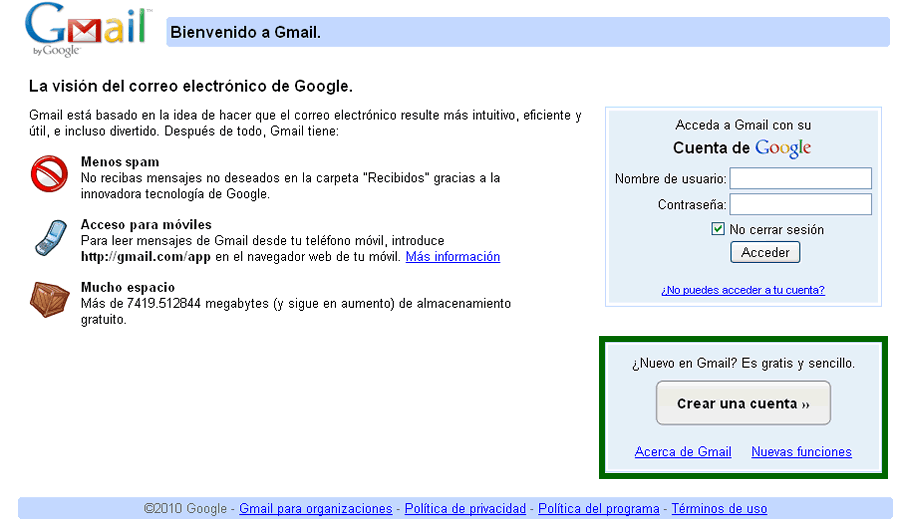Click the Gmail logo
The height and width of the screenshot is (527, 900).
[88, 30]
